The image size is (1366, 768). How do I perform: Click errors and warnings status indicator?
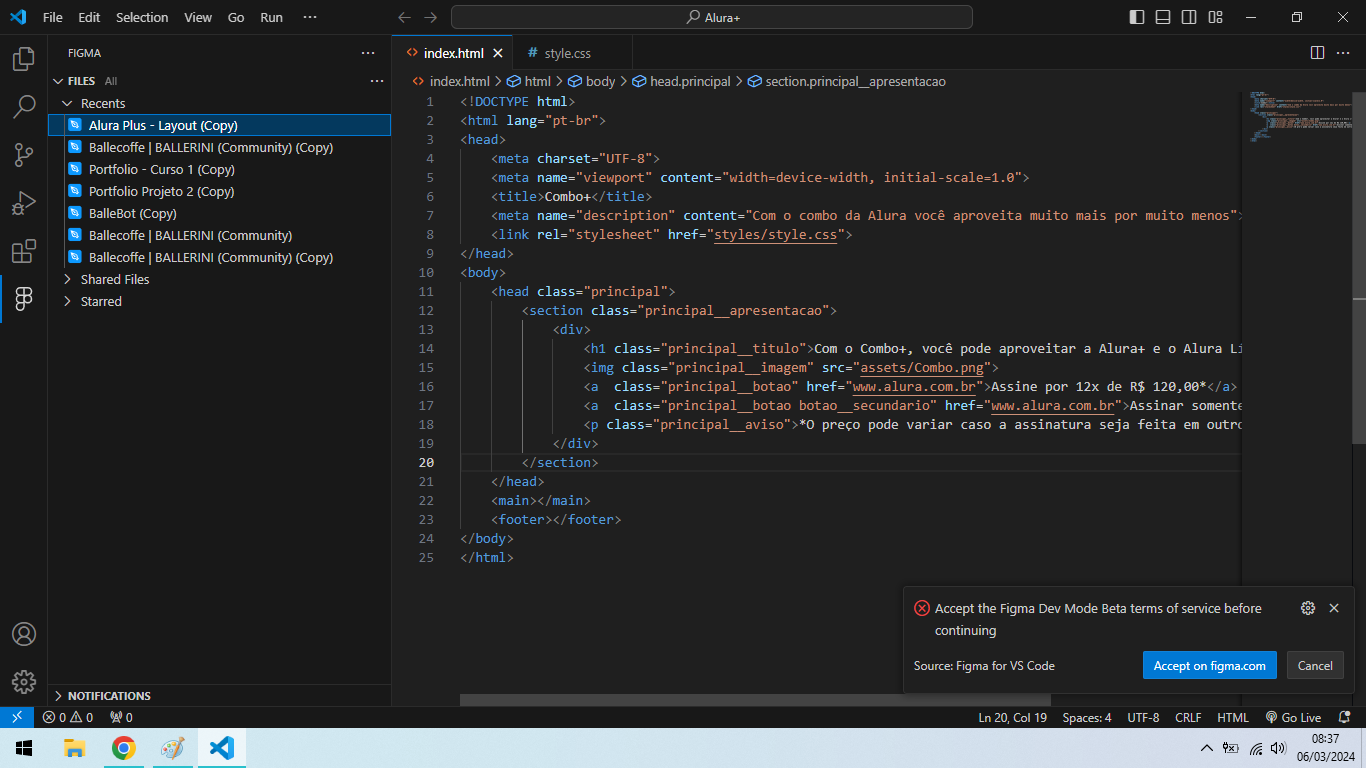[68, 717]
